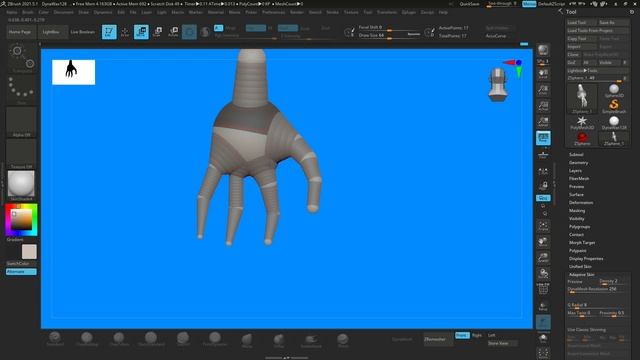Screen dimensions: 640x360
Task: Open the SkinShade4 material ball
Action: 21,185
